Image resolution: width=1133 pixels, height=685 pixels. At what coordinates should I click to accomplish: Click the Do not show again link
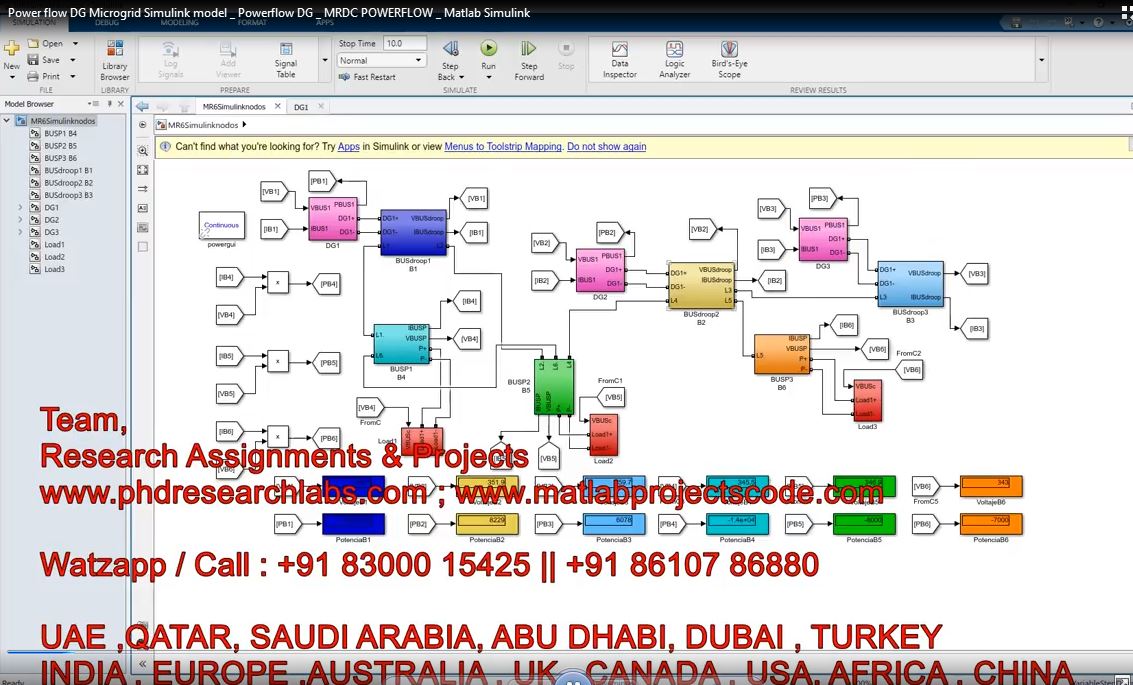click(x=606, y=146)
